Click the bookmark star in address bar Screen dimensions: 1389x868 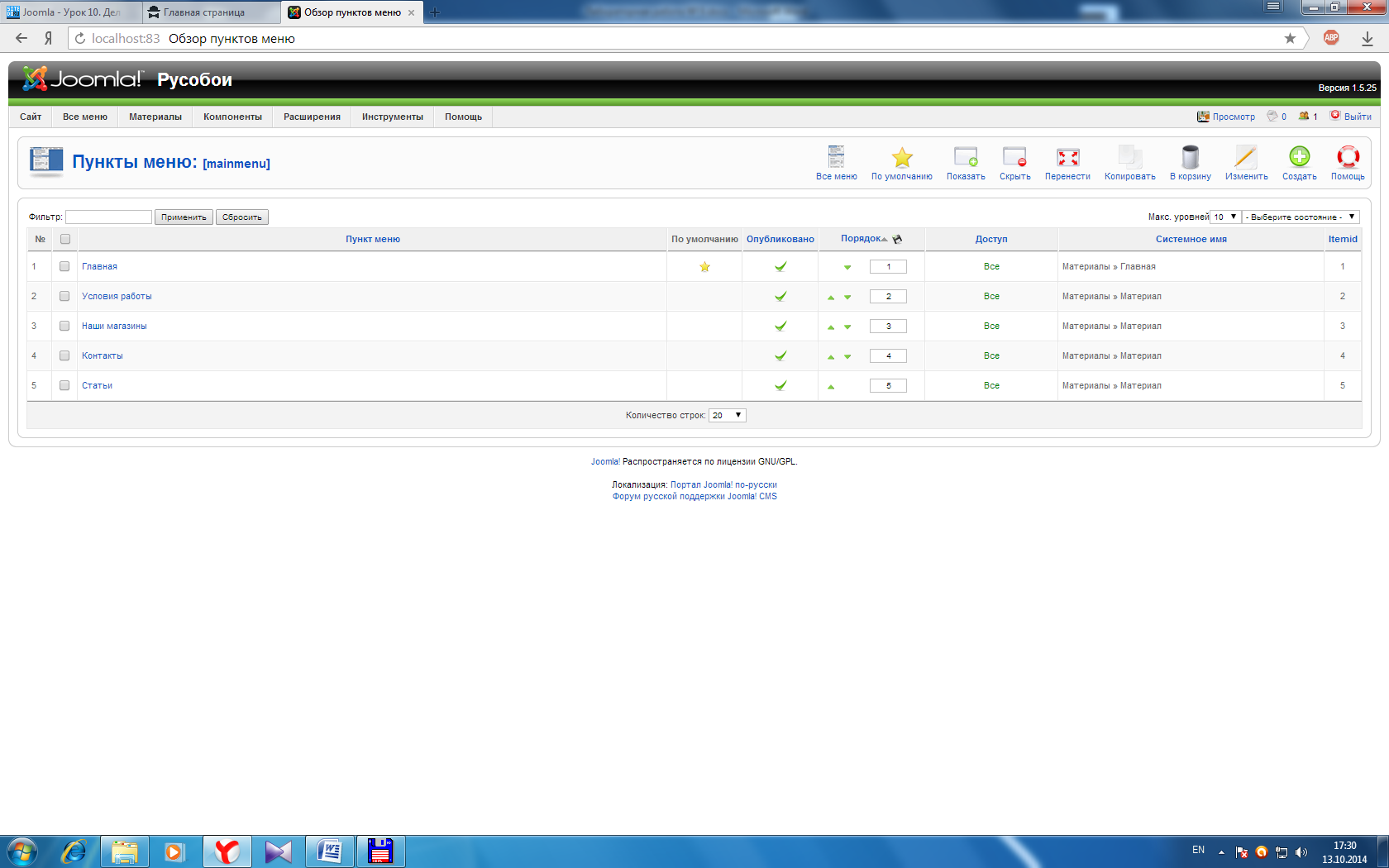pyautogui.click(x=1290, y=38)
